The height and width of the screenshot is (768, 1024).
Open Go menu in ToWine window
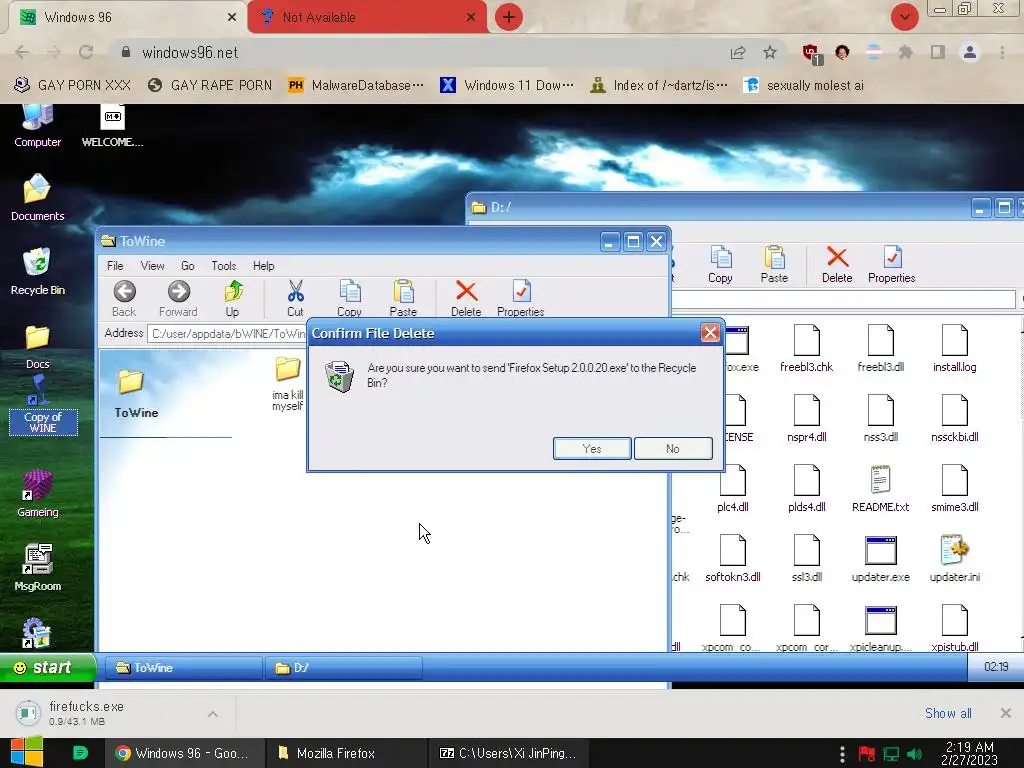(x=187, y=266)
